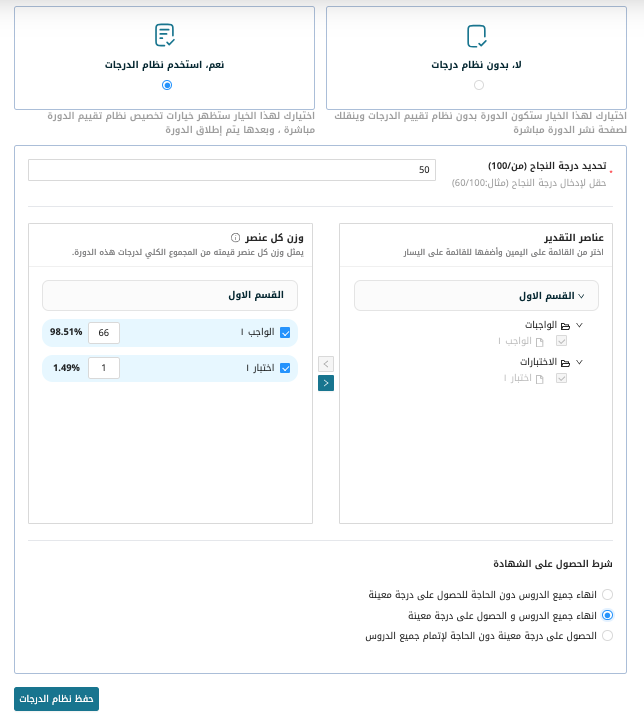Select the نعم، استخدم نظام الدرجات option card

point(164,57)
